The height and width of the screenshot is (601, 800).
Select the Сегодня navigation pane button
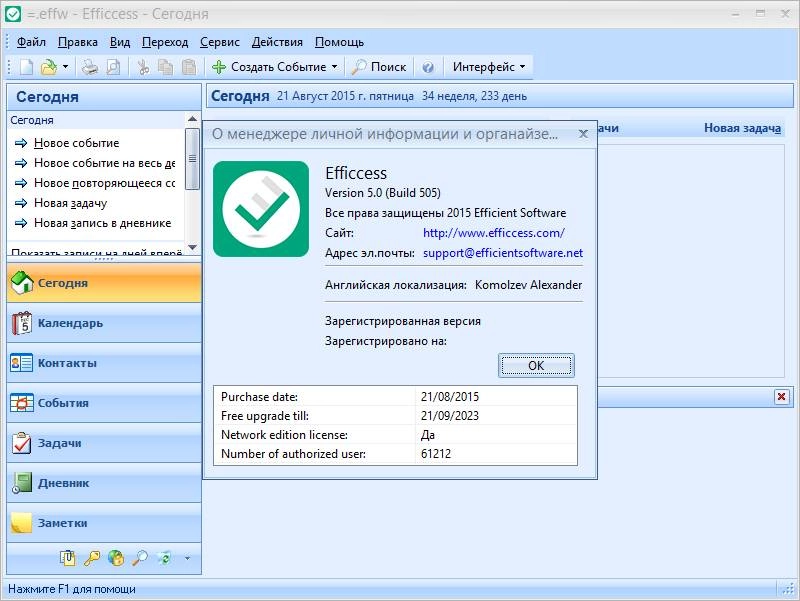(104, 283)
